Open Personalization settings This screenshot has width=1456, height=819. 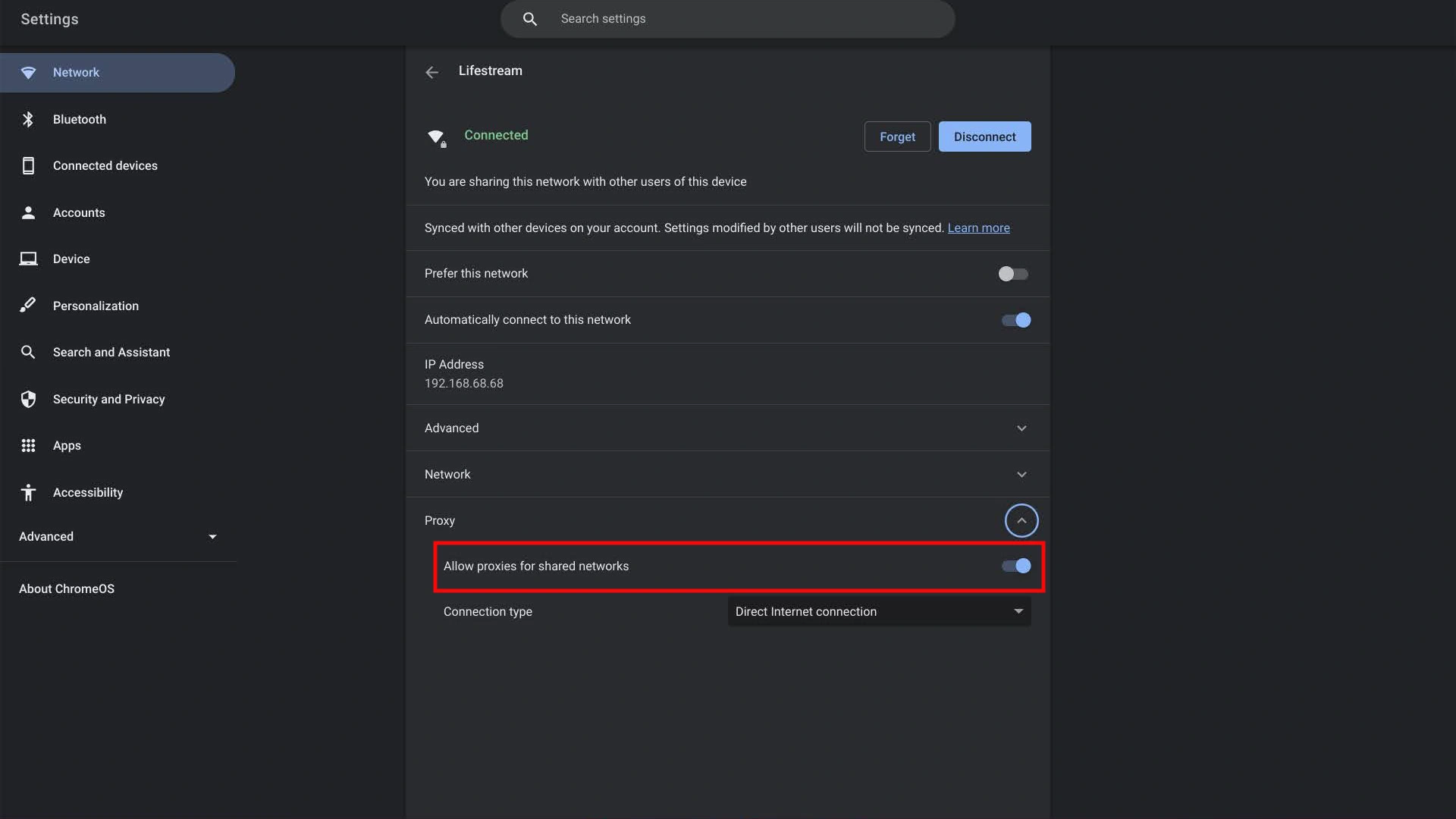pos(95,306)
